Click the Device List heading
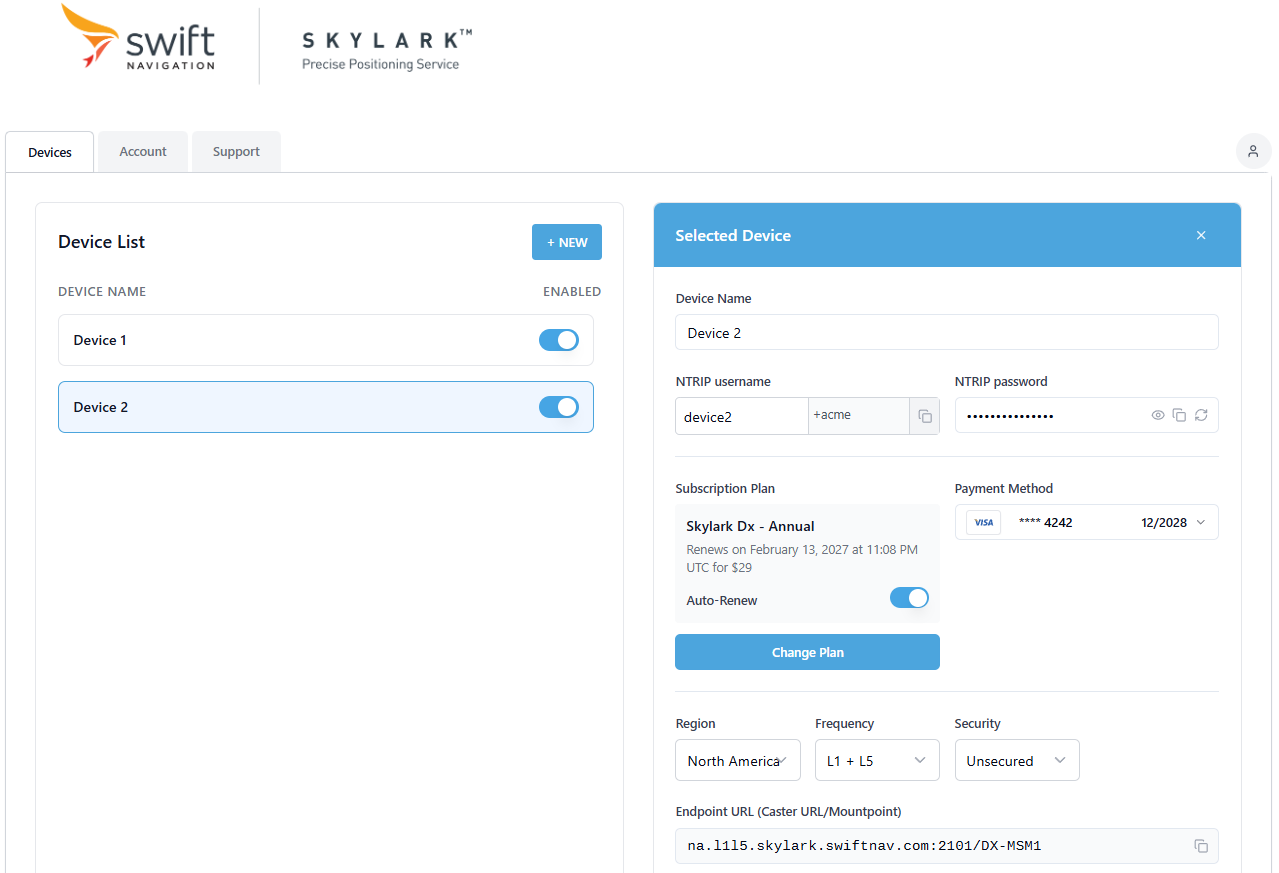This screenshot has width=1279, height=873. point(101,242)
